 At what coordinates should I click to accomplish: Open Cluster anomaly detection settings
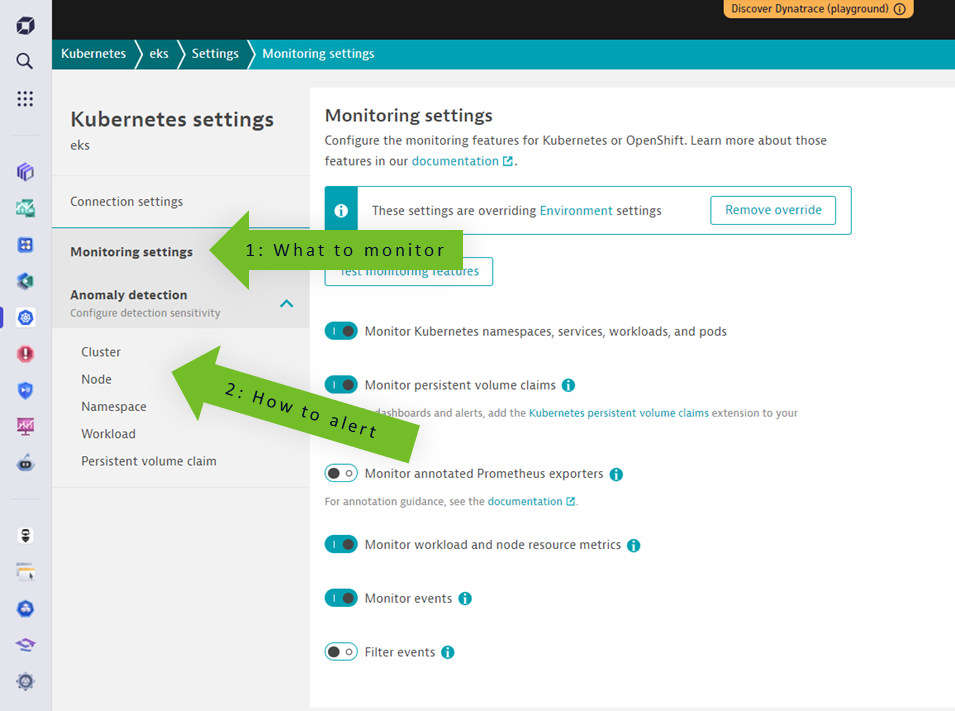[101, 352]
